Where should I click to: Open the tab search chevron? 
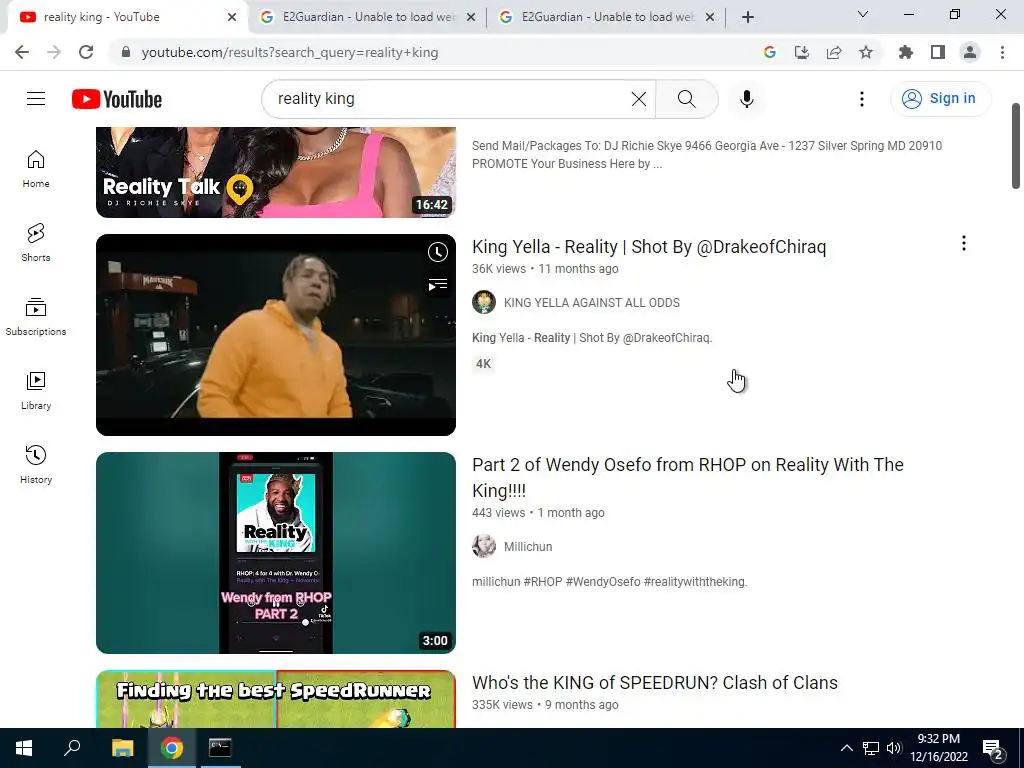pyautogui.click(x=863, y=14)
